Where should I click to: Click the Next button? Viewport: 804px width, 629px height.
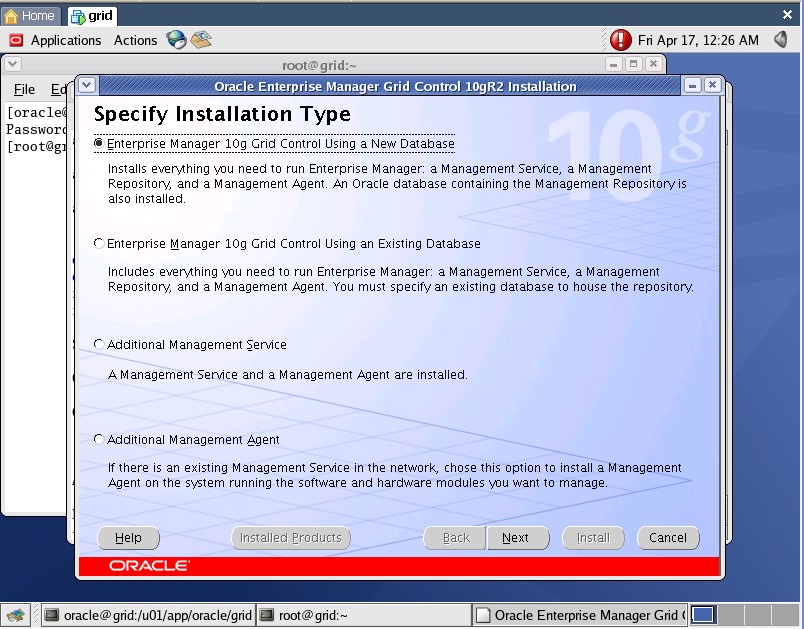[x=515, y=538]
